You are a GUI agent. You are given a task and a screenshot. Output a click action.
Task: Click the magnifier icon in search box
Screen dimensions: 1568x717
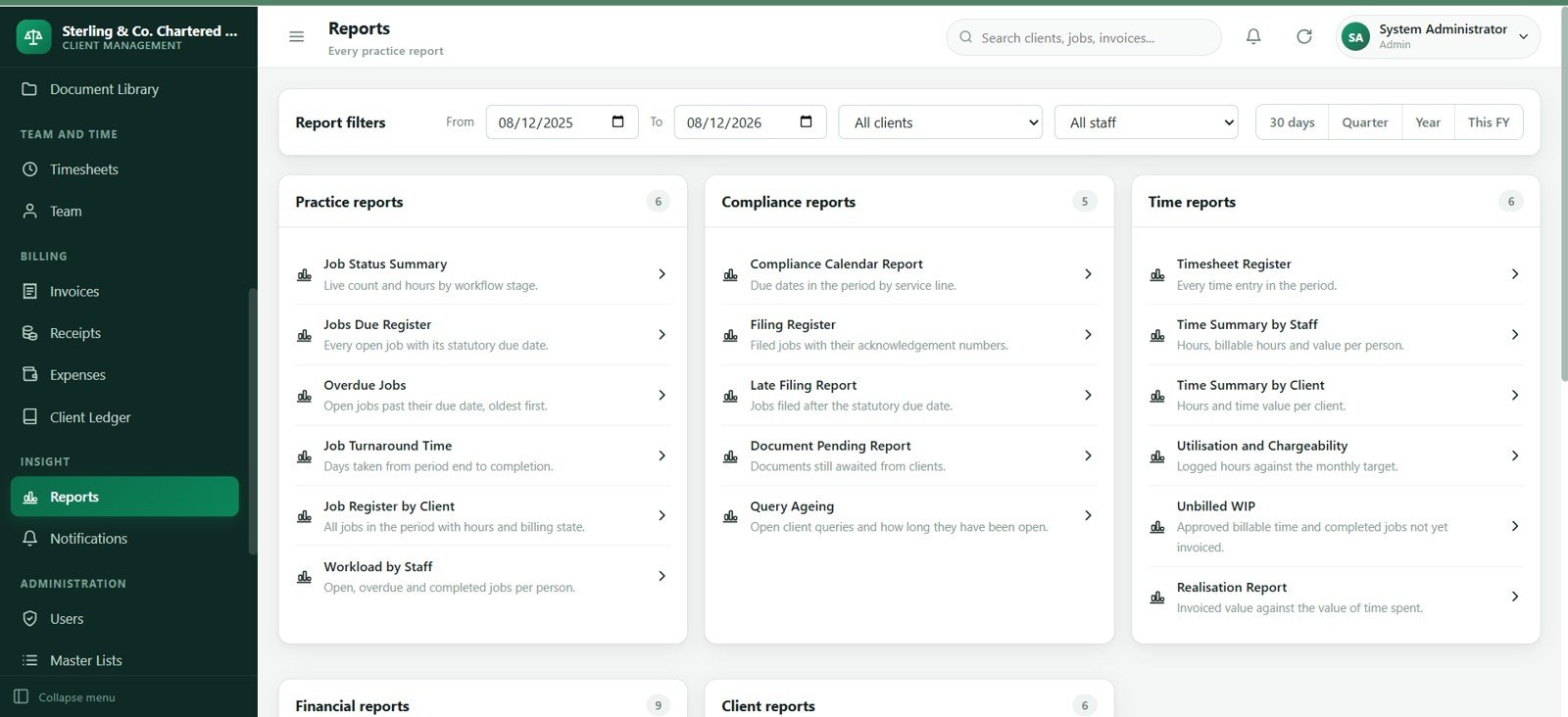[x=966, y=37]
